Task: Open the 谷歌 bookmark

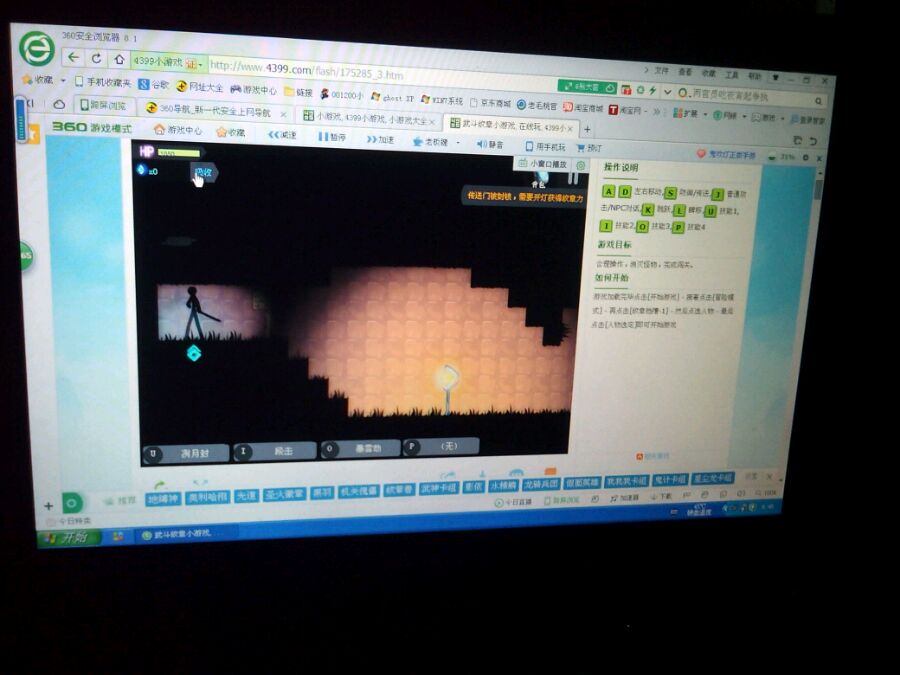Action: [154, 84]
